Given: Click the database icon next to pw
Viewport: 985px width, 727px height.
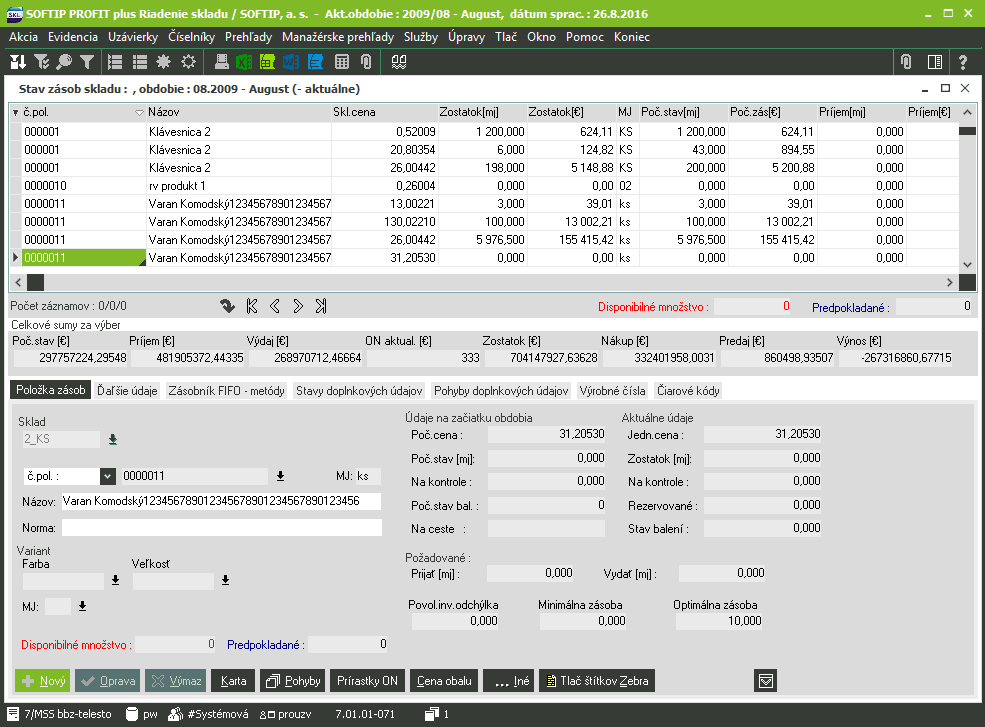Looking at the screenshot, I should 132,714.
